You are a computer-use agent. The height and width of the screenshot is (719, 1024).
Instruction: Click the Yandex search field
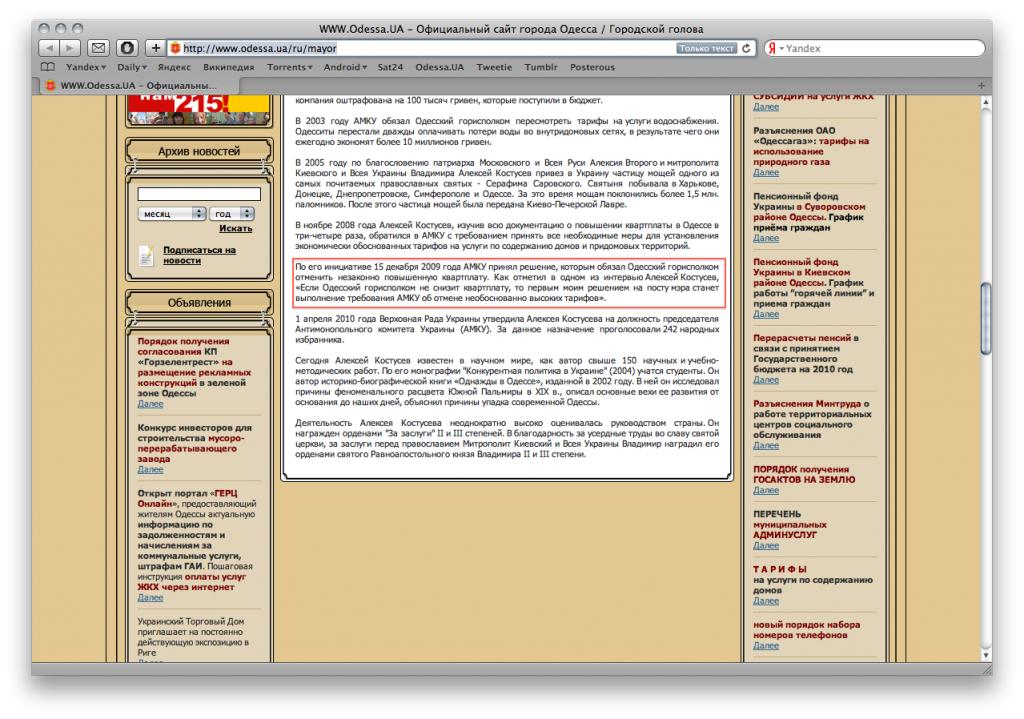[880, 48]
